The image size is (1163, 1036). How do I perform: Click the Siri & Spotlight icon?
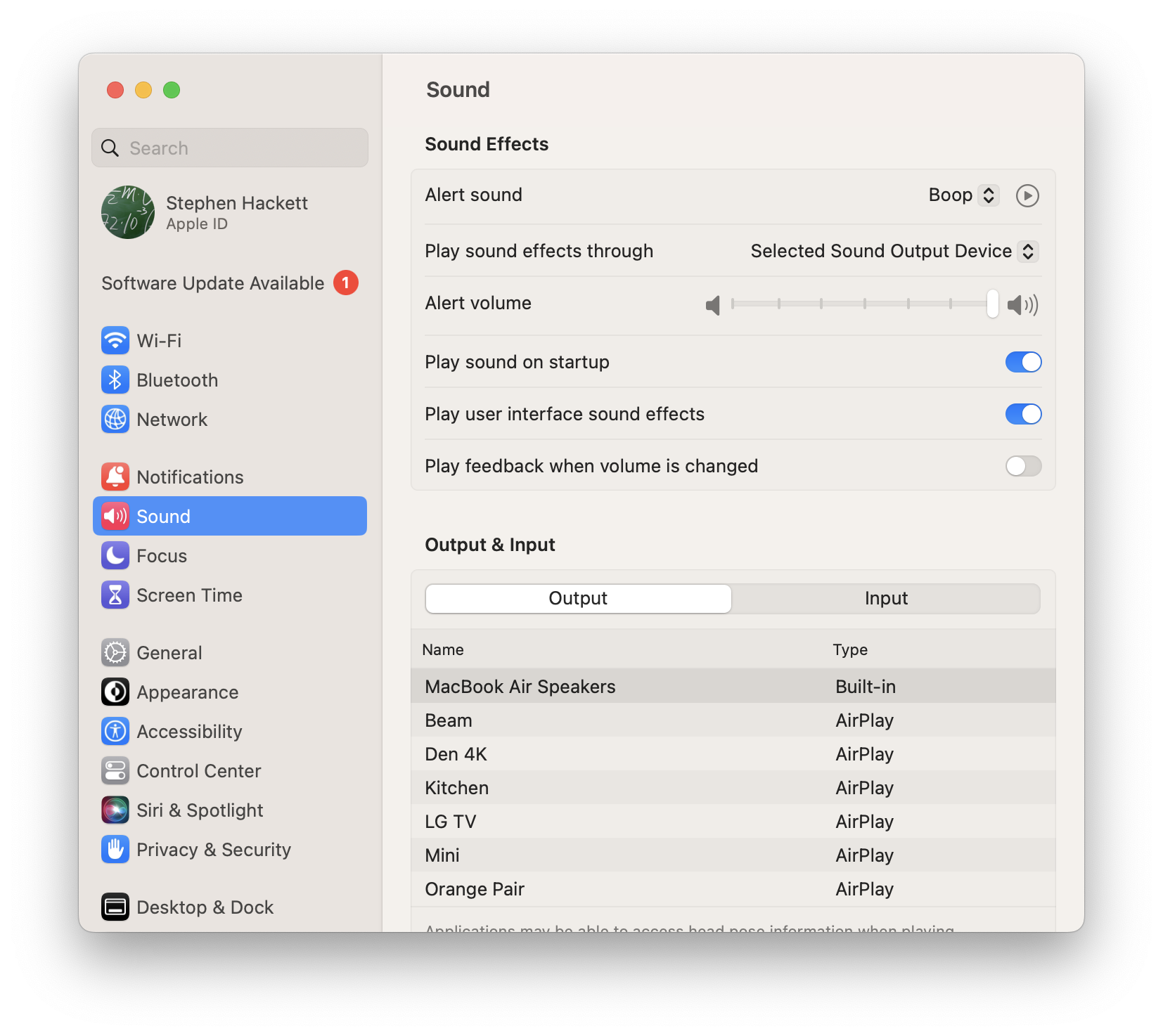coord(115,810)
